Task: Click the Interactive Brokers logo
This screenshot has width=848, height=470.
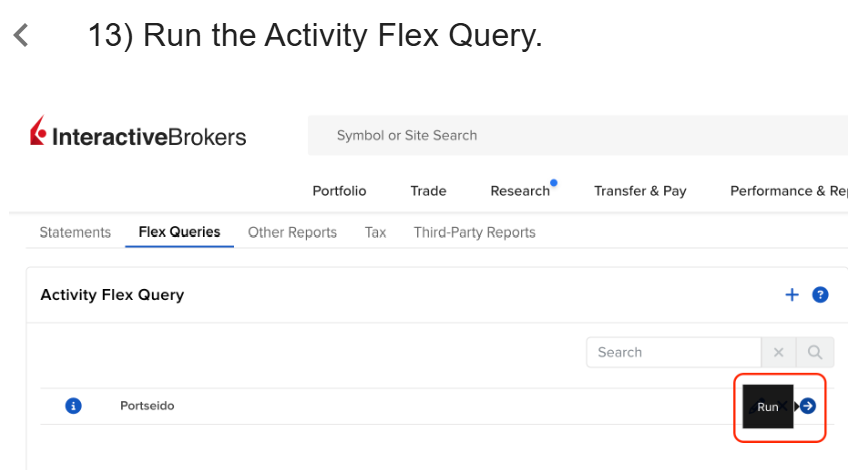Action: click(x=138, y=131)
